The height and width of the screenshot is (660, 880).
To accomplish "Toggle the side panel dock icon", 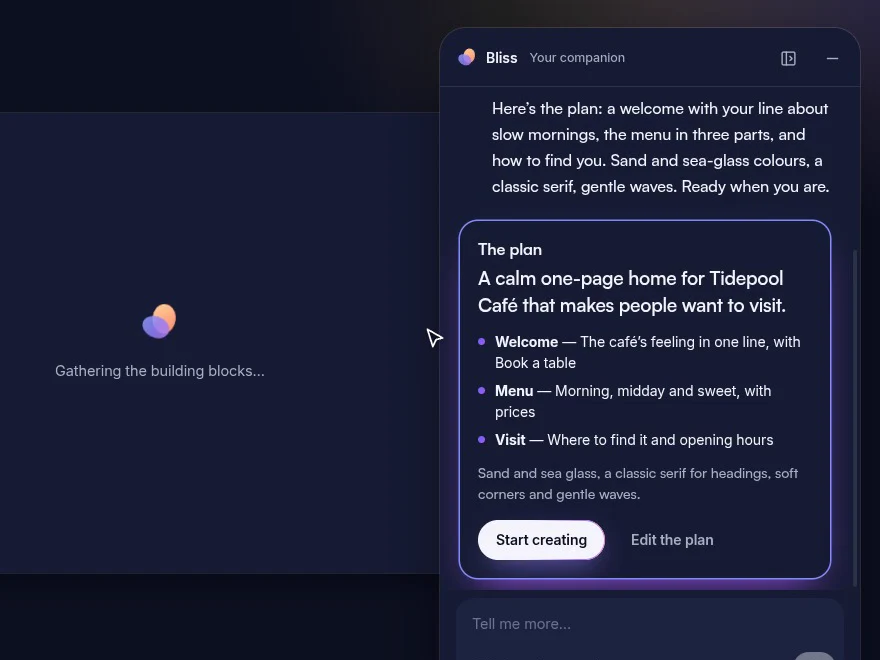I will 788,58.
